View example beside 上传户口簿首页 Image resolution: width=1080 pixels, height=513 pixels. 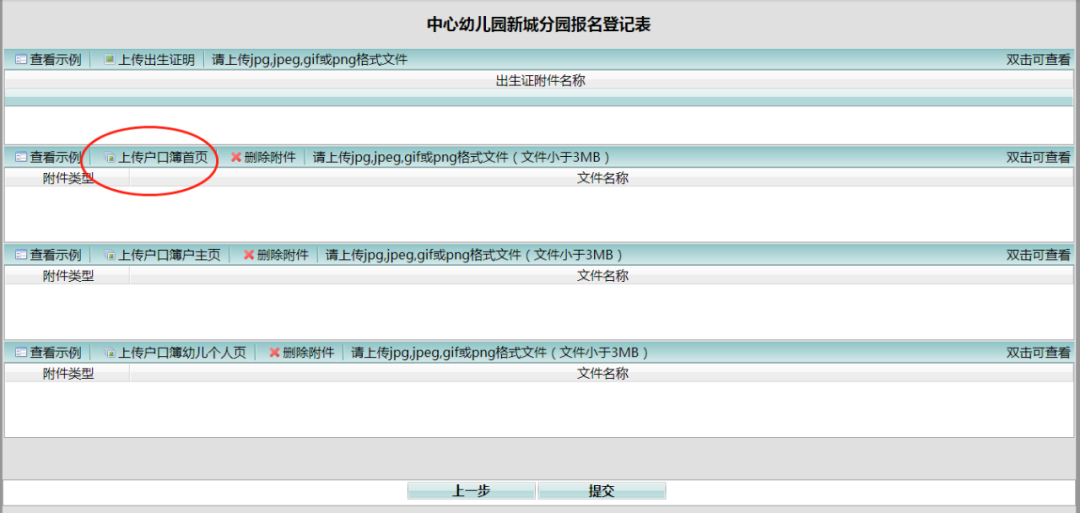tap(47, 157)
